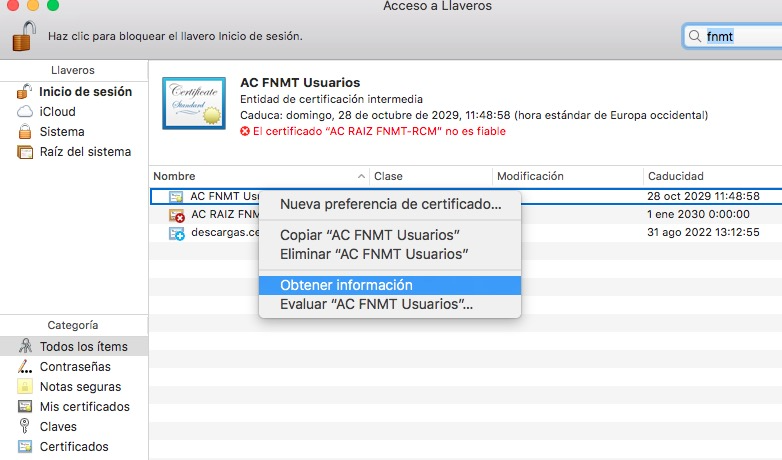Select the Claves category label
The image size is (782, 460).
(x=58, y=427)
